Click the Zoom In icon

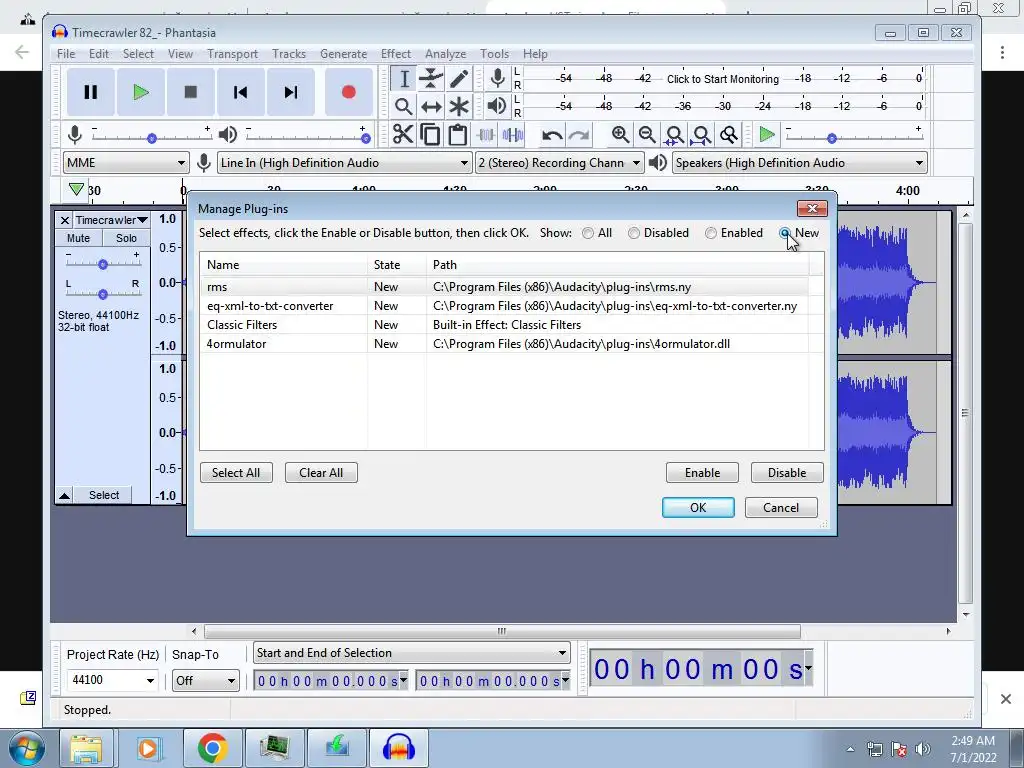tap(620, 135)
